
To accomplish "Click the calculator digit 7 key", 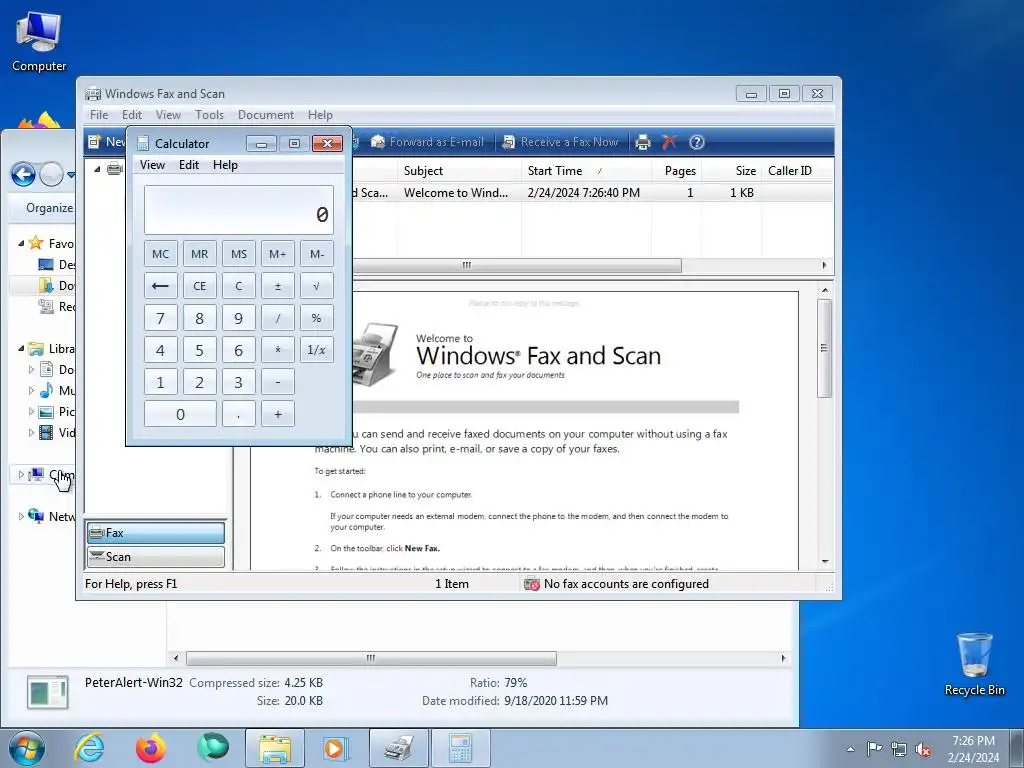I will pyautogui.click(x=161, y=318).
